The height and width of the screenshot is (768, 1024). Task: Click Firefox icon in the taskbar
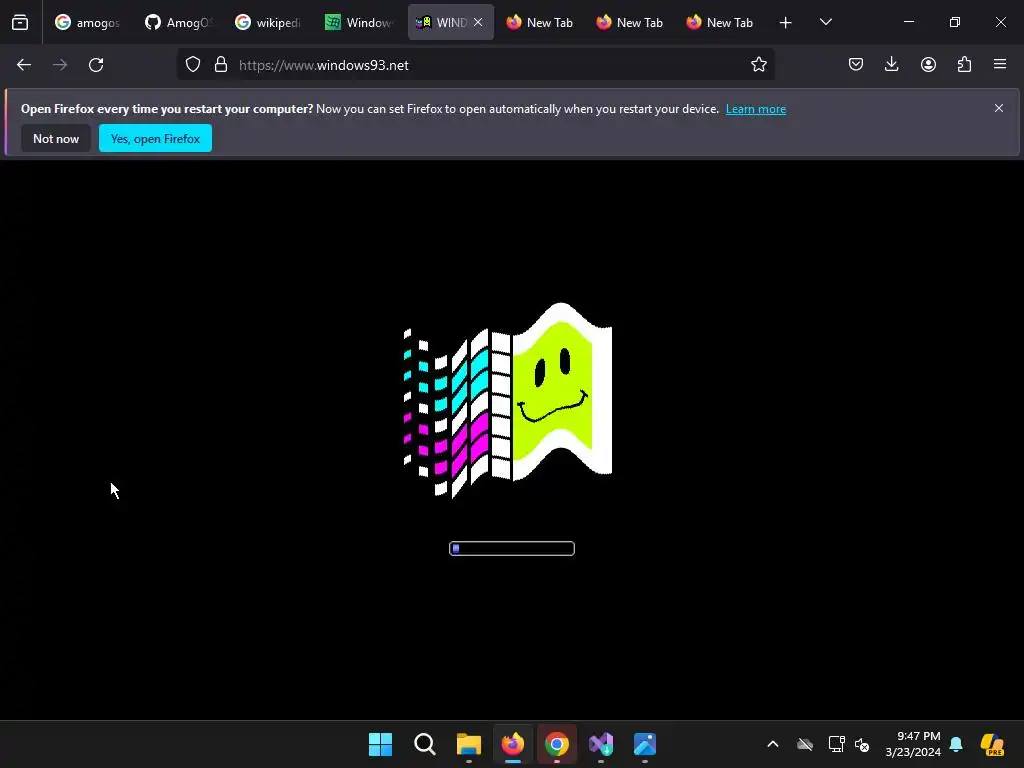tap(513, 744)
